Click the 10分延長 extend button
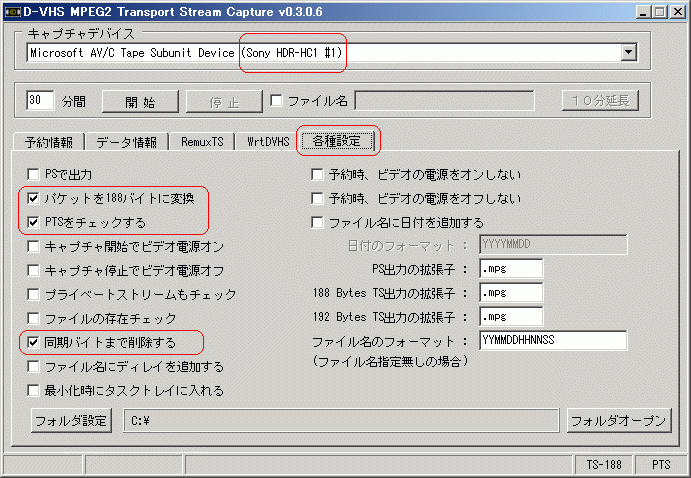 pos(600,101)
